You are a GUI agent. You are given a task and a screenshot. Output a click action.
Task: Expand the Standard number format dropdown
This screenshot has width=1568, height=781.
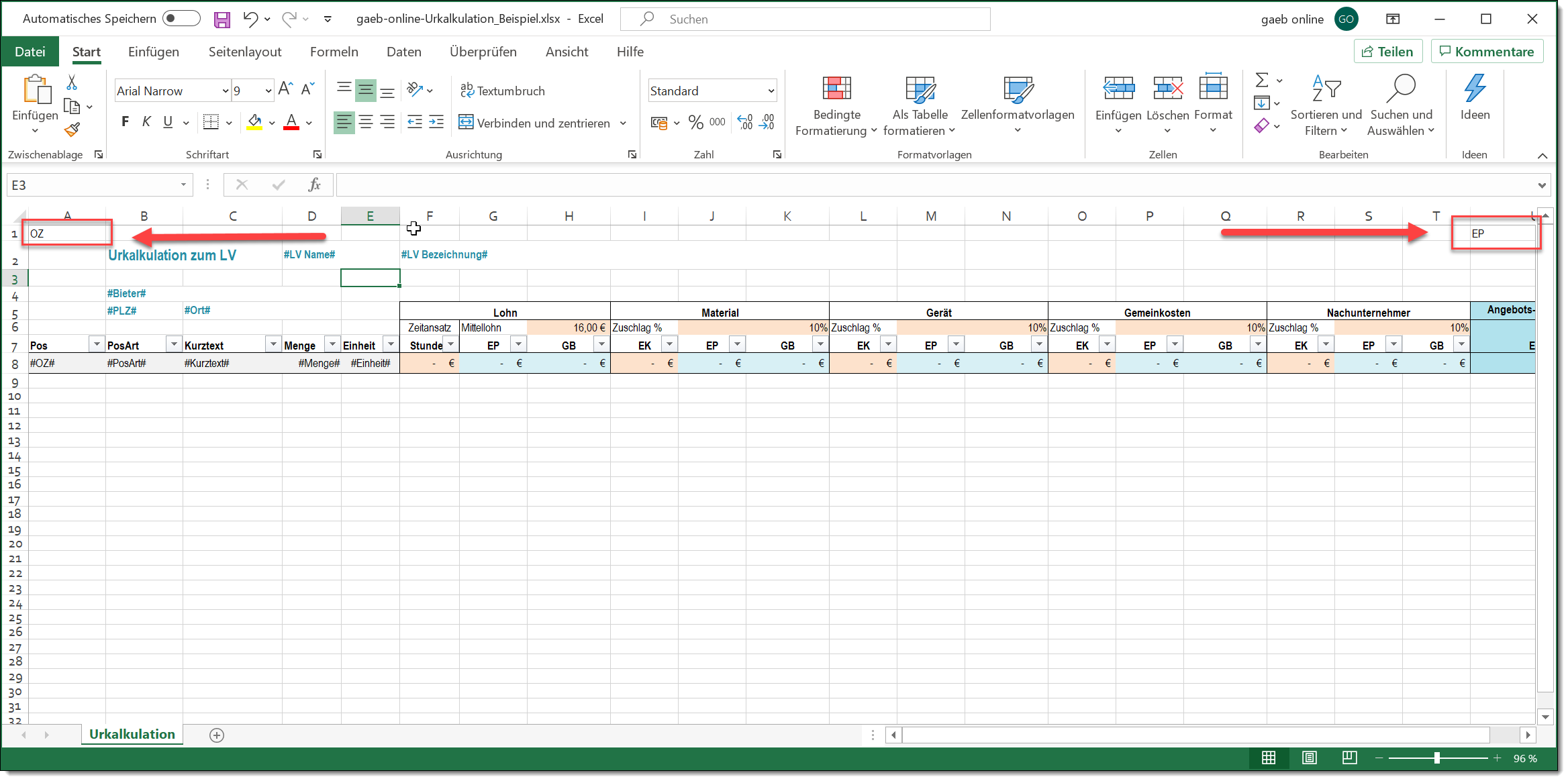771,91
